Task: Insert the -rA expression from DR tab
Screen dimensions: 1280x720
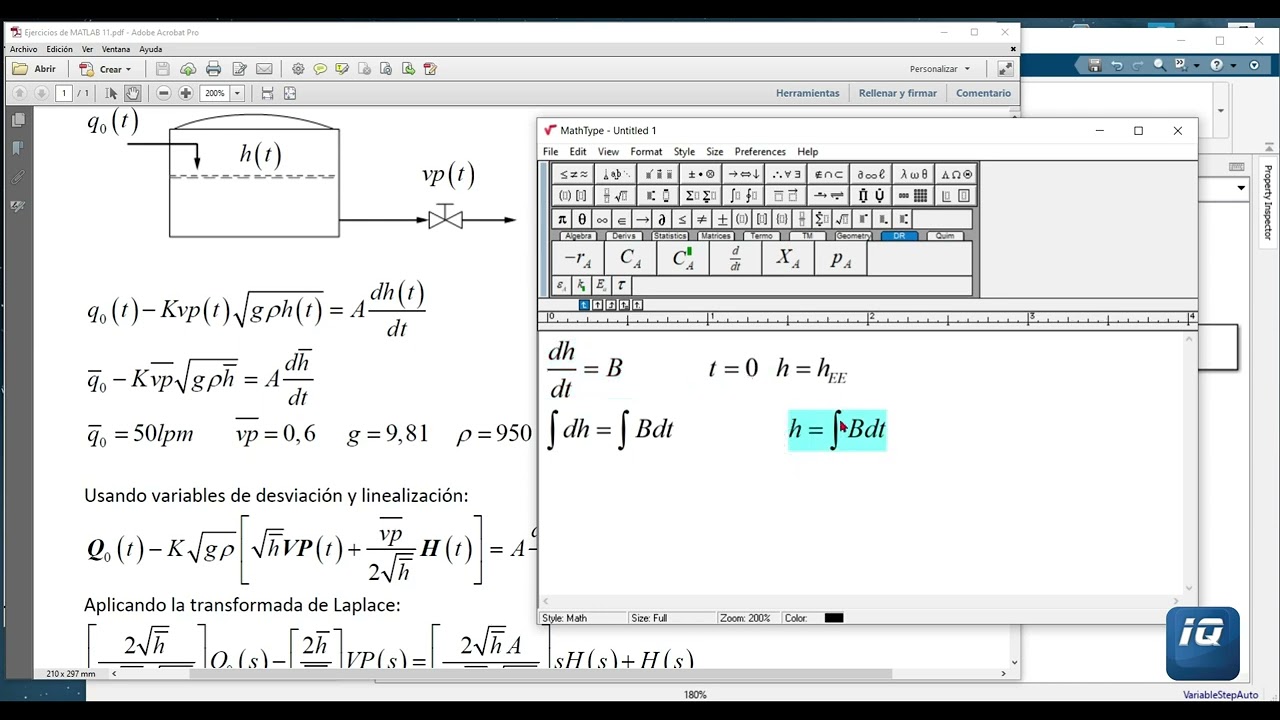Action: 578,258
